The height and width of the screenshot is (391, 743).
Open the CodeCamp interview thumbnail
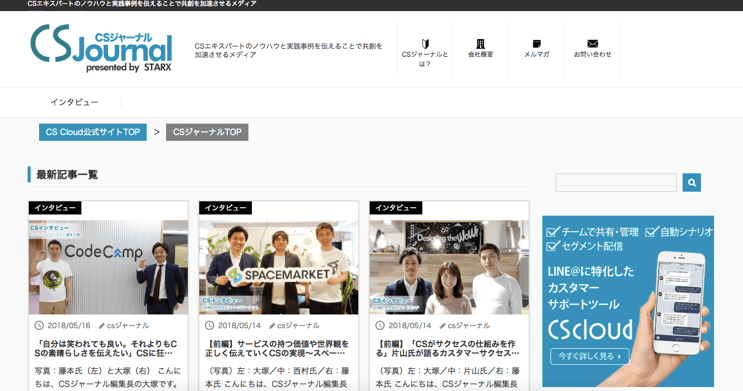[x=108, y=267]
